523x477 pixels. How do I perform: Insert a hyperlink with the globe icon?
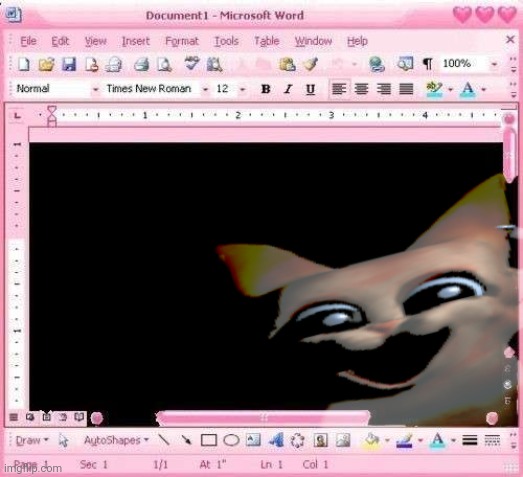(x=377, y=64)
